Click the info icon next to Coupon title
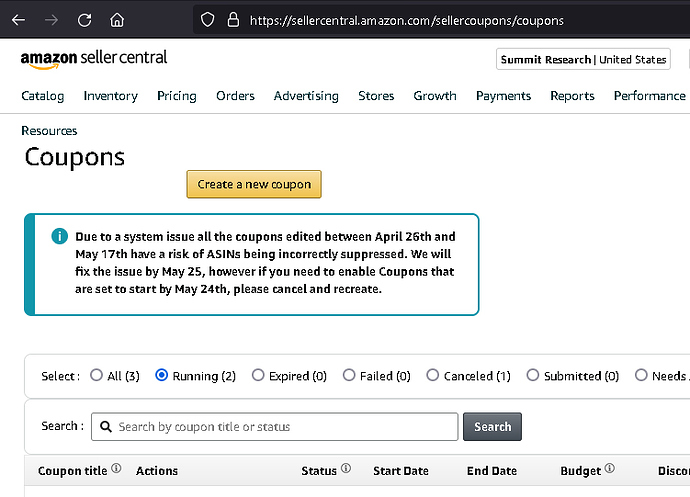The image size is (690, 497). tap(117, 469)
